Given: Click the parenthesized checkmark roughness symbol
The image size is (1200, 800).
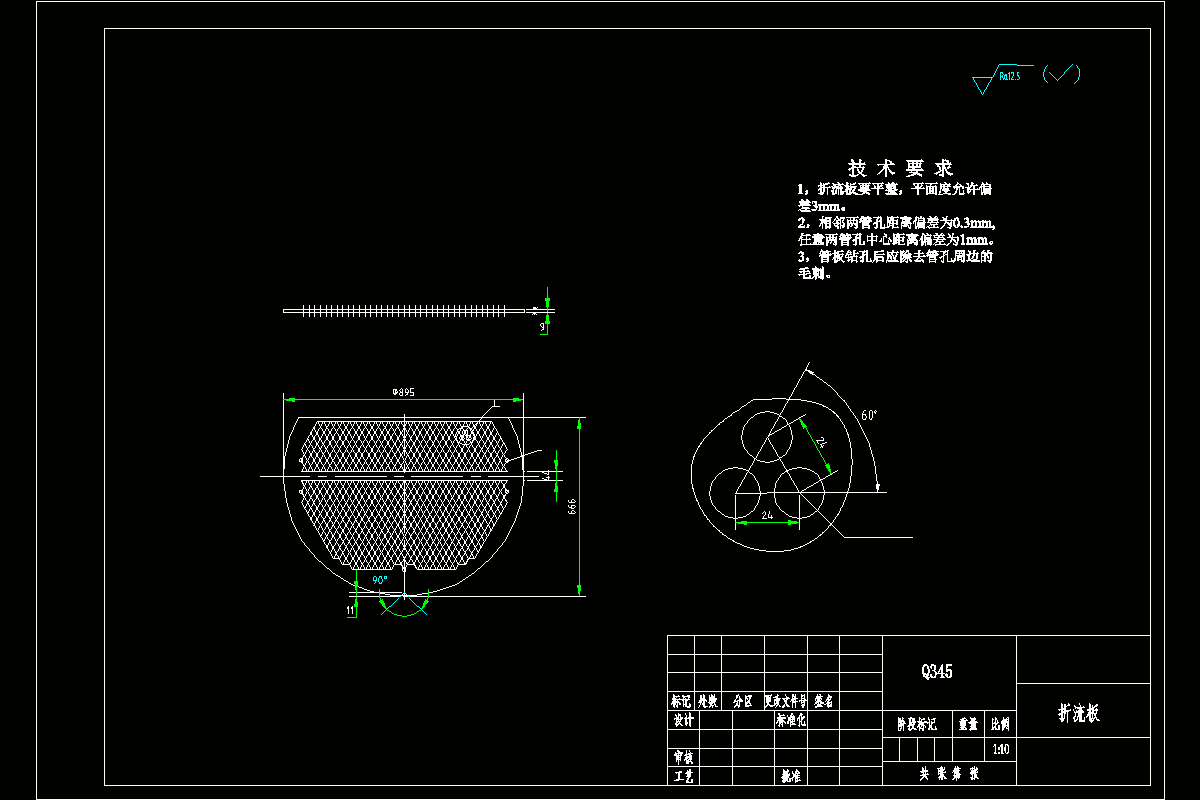Looking at the screenshot, I should [x=1061, y=74].
